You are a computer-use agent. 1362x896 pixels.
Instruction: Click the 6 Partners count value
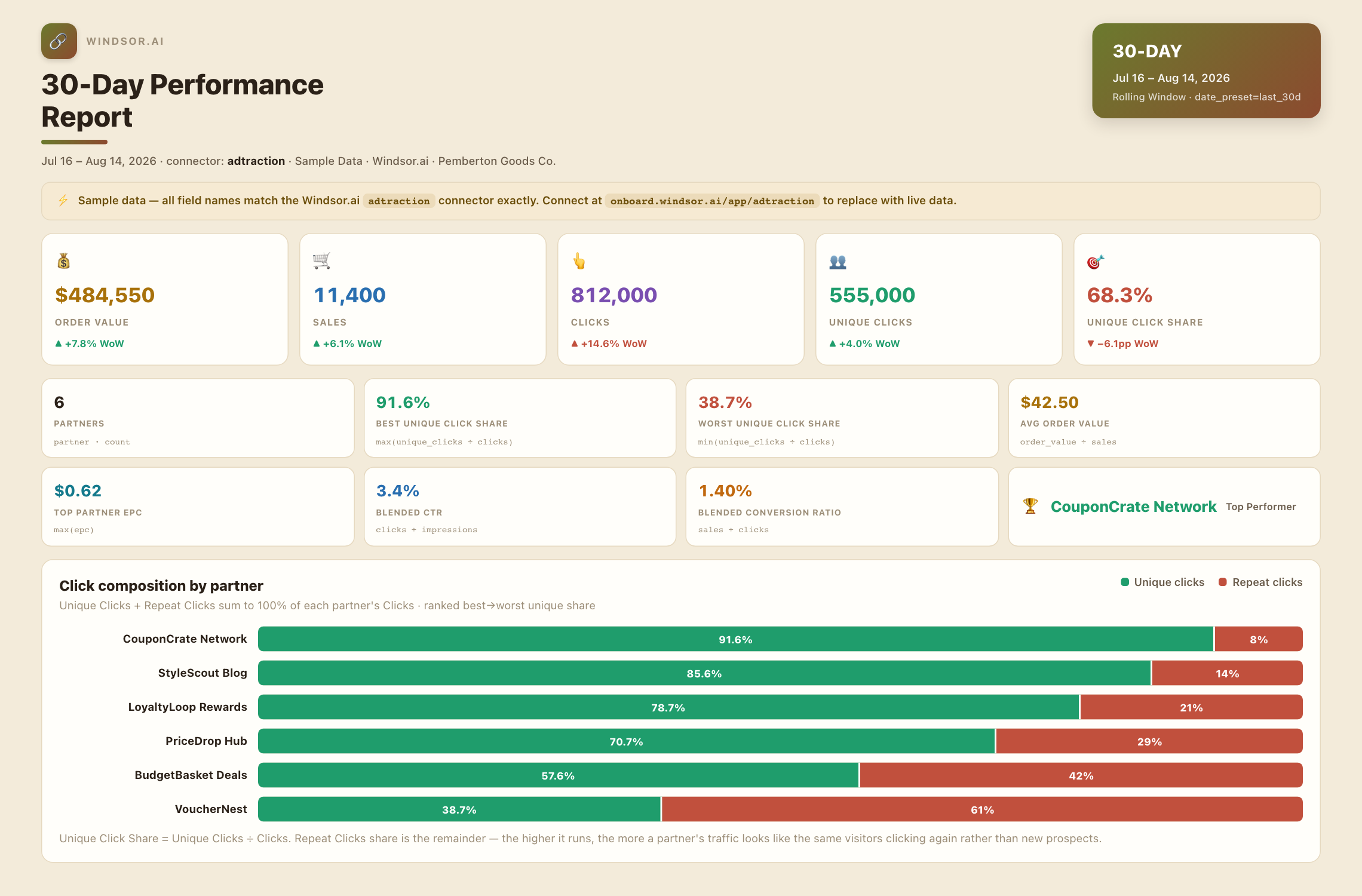pyautogui.click(x=59, y=403)
